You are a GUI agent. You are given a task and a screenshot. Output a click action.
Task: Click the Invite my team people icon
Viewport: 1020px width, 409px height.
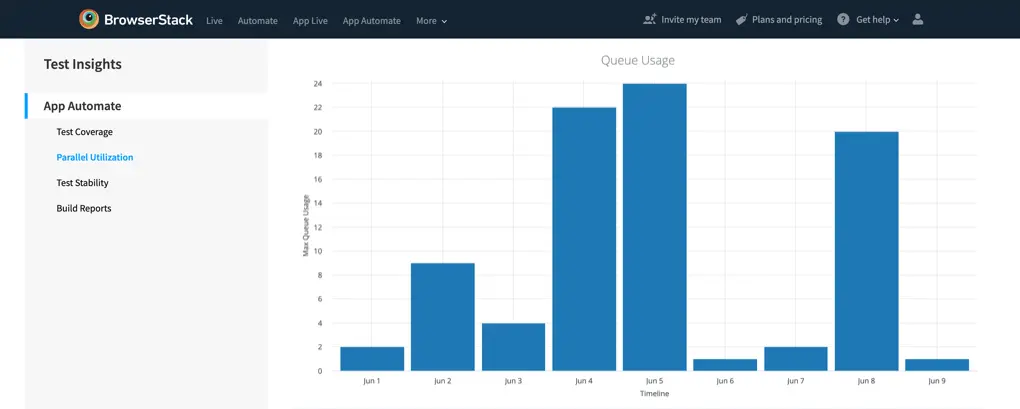coord(650,20)
